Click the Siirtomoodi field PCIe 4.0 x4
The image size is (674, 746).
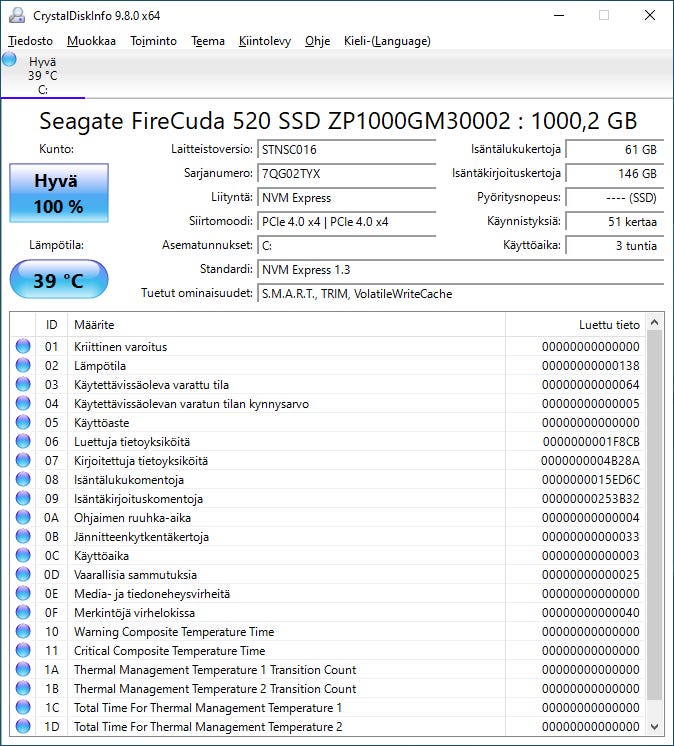346,222
